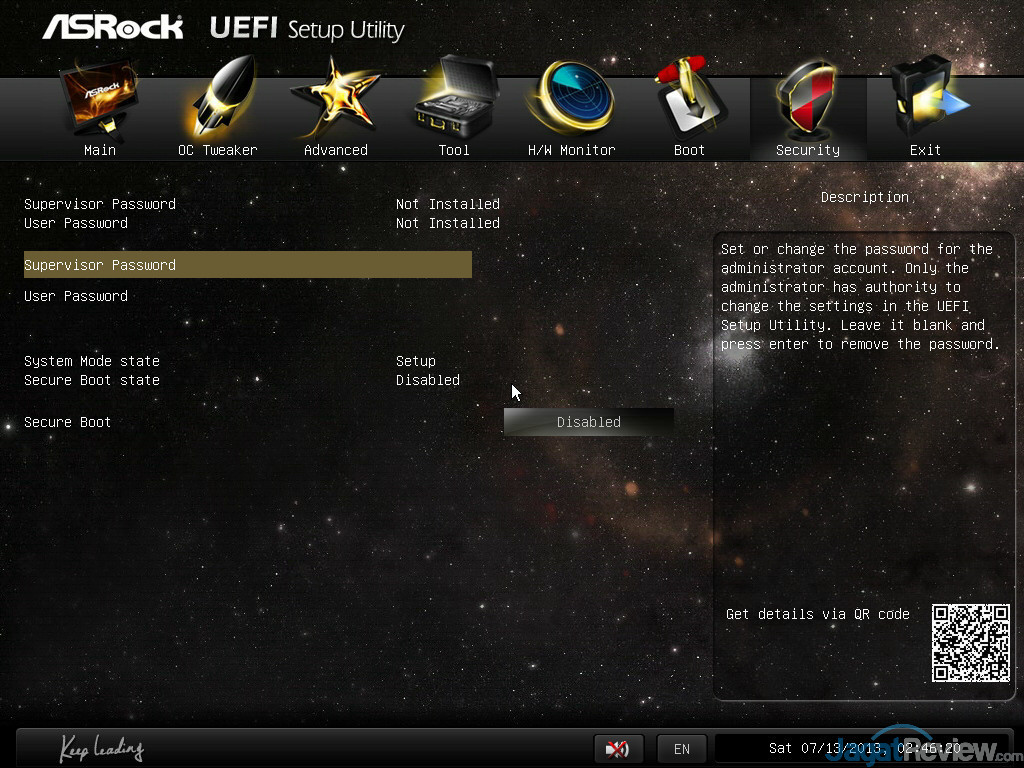
Task: Open the Main monitor icon
Action: click(99, 100)
